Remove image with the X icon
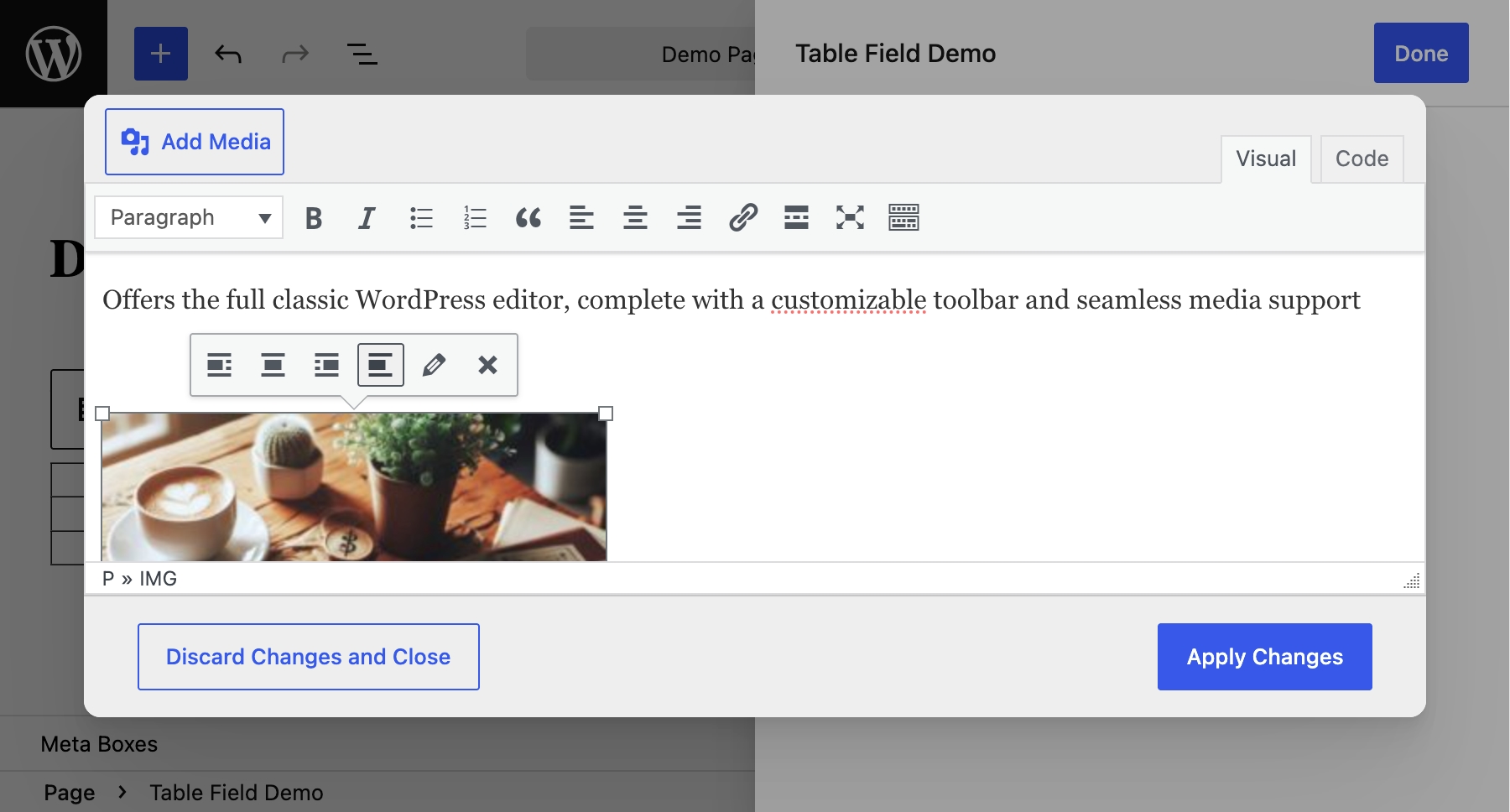The width and height of the screenshot is (1510, 812). tap(487, 365)
